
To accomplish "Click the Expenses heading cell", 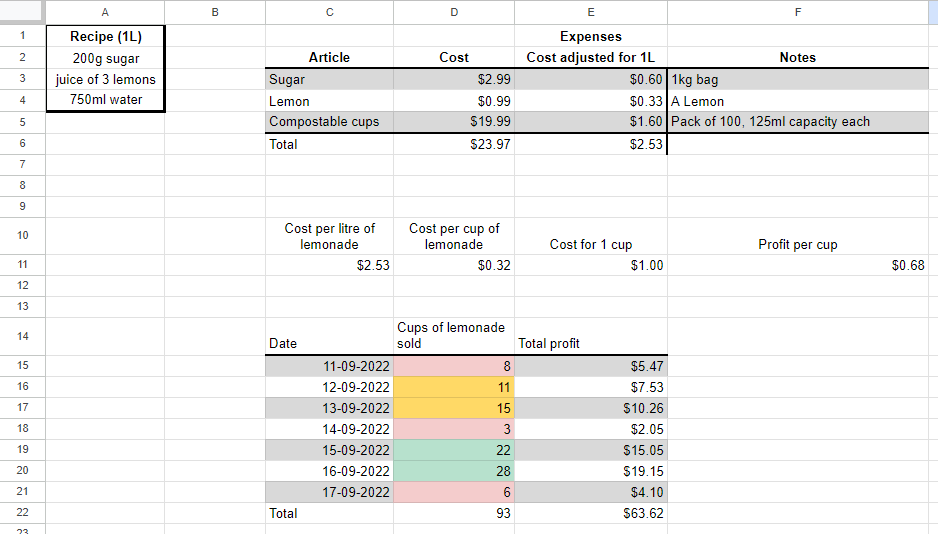I will [x=590, y=37].
